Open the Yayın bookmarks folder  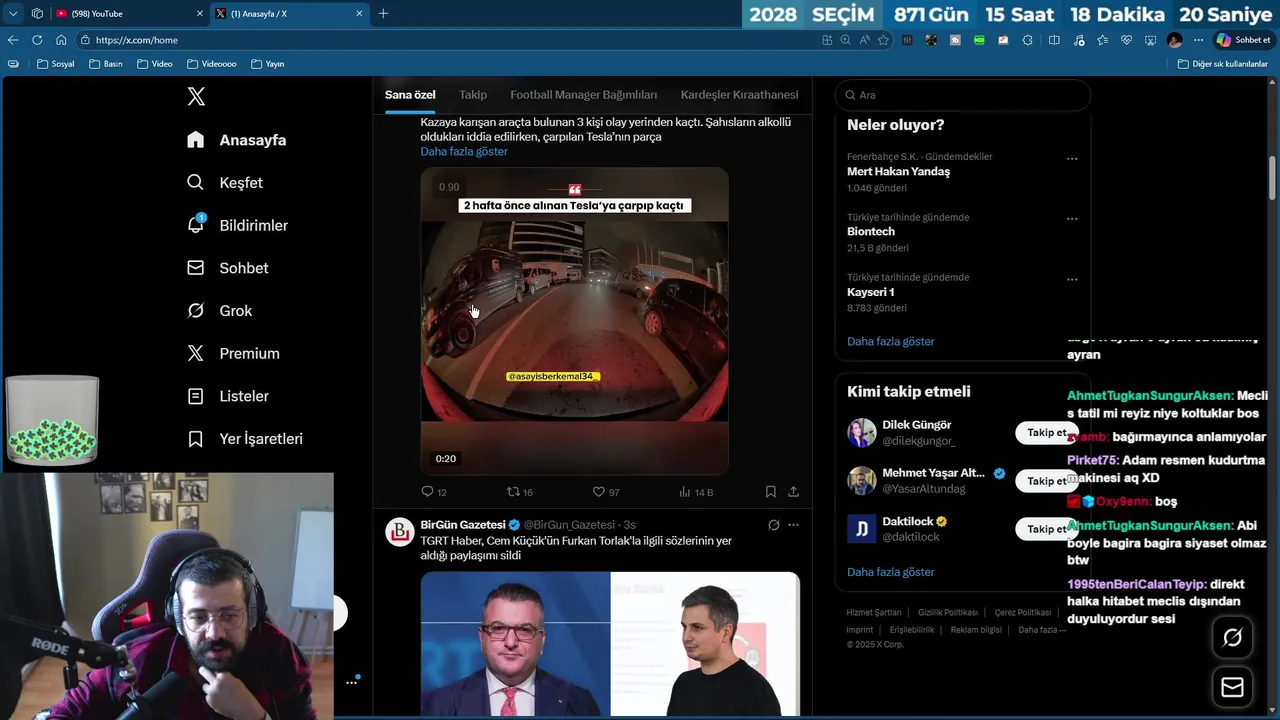click(x=267, y=64)
